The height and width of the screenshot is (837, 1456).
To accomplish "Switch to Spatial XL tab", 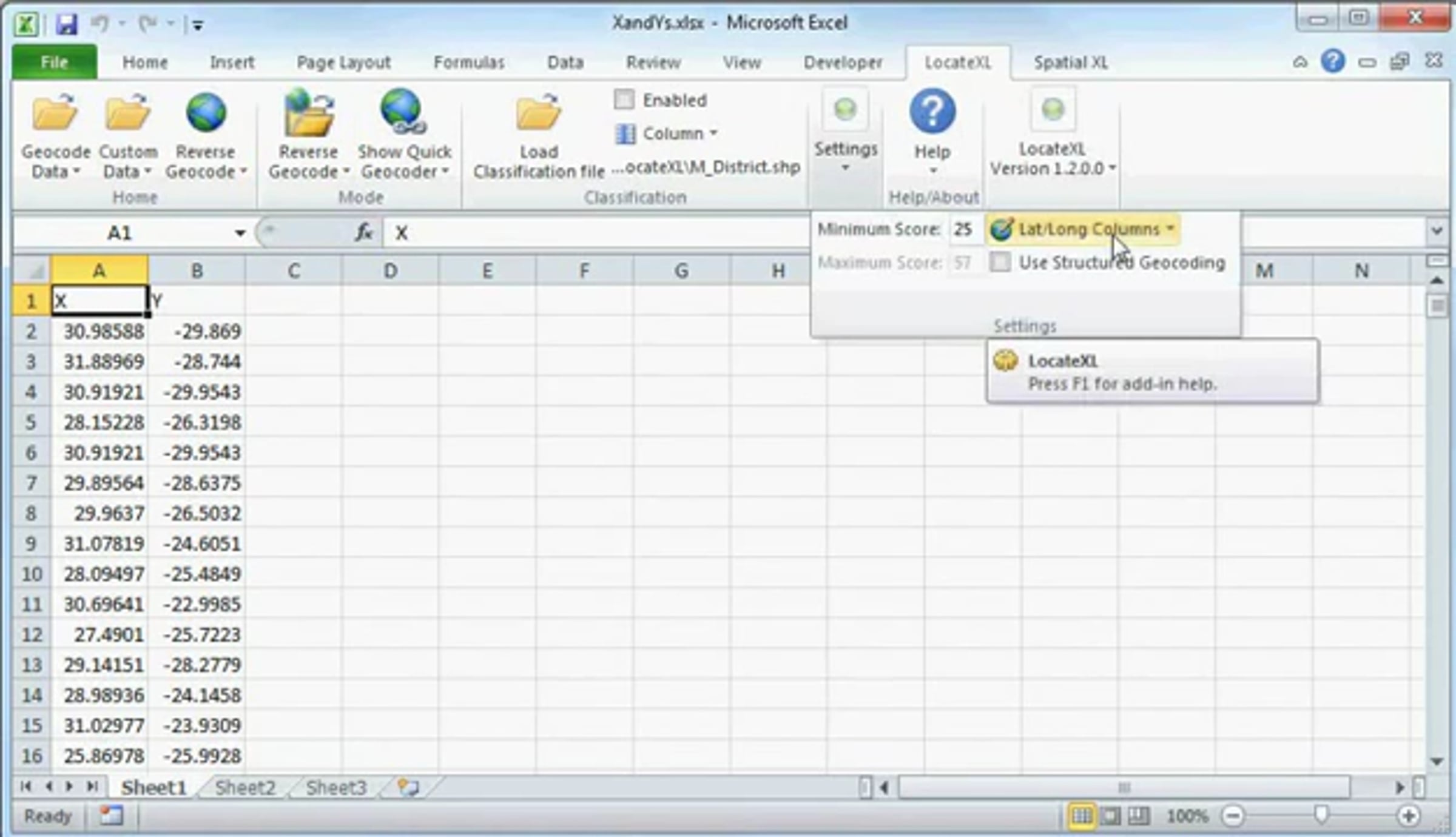I will (x=1071, y=62).
